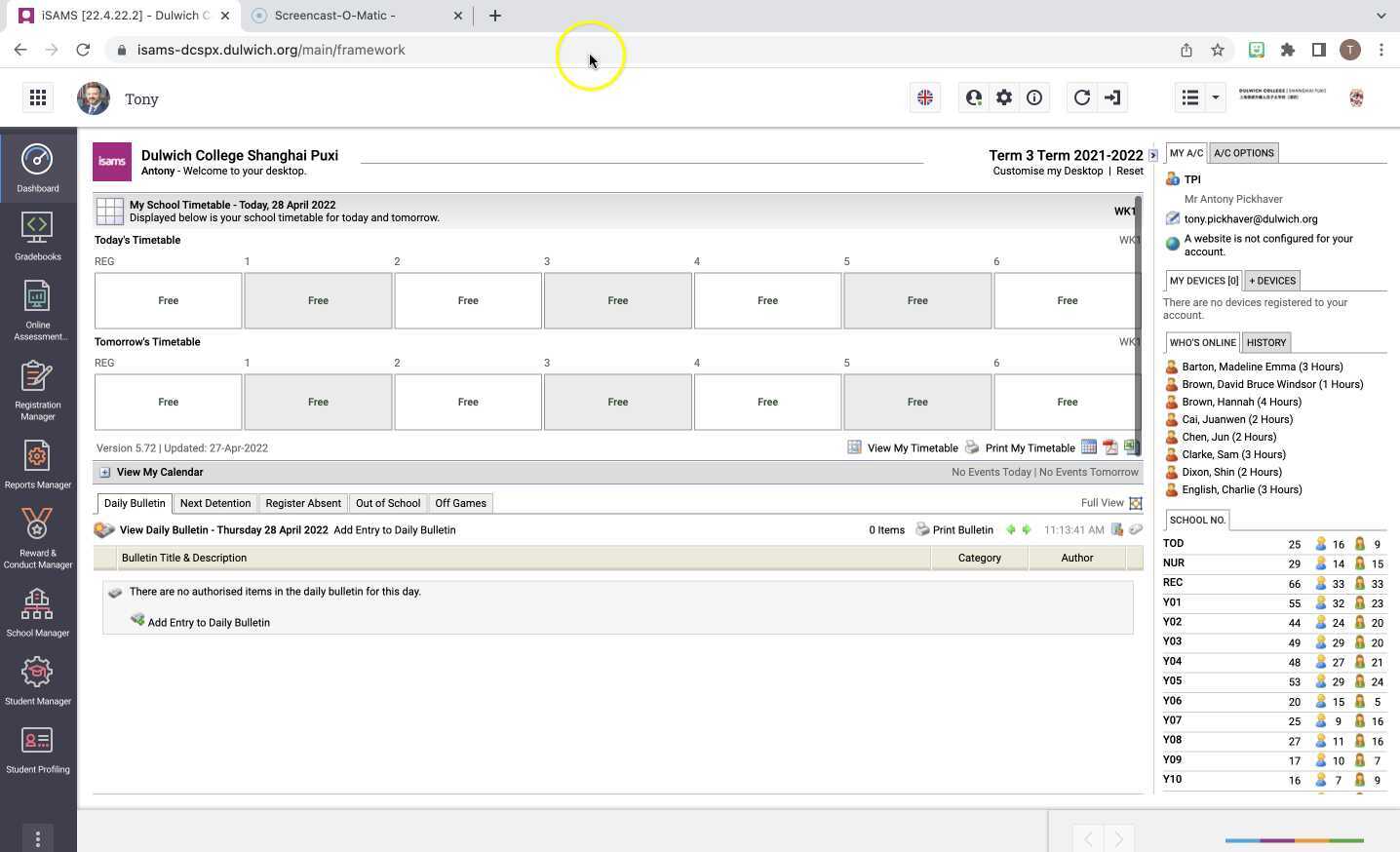Switch to the Out of School tab
The image size is (1400, 852).
(387, 504)
